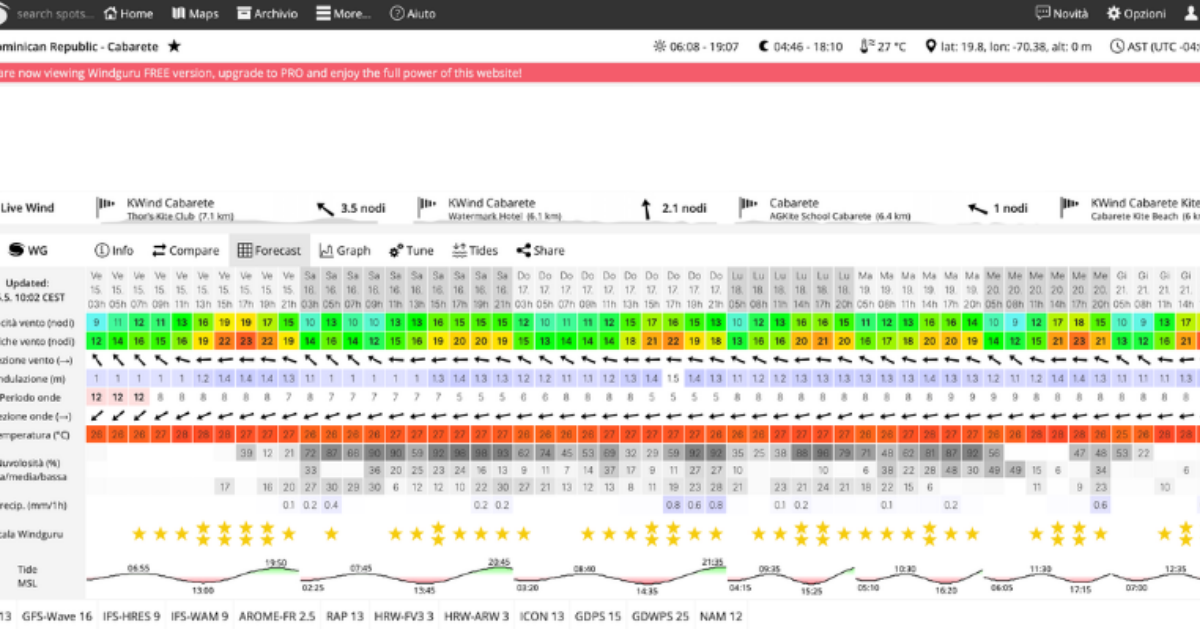
Task: Open the More... menu
Action: tap(343, 14)
